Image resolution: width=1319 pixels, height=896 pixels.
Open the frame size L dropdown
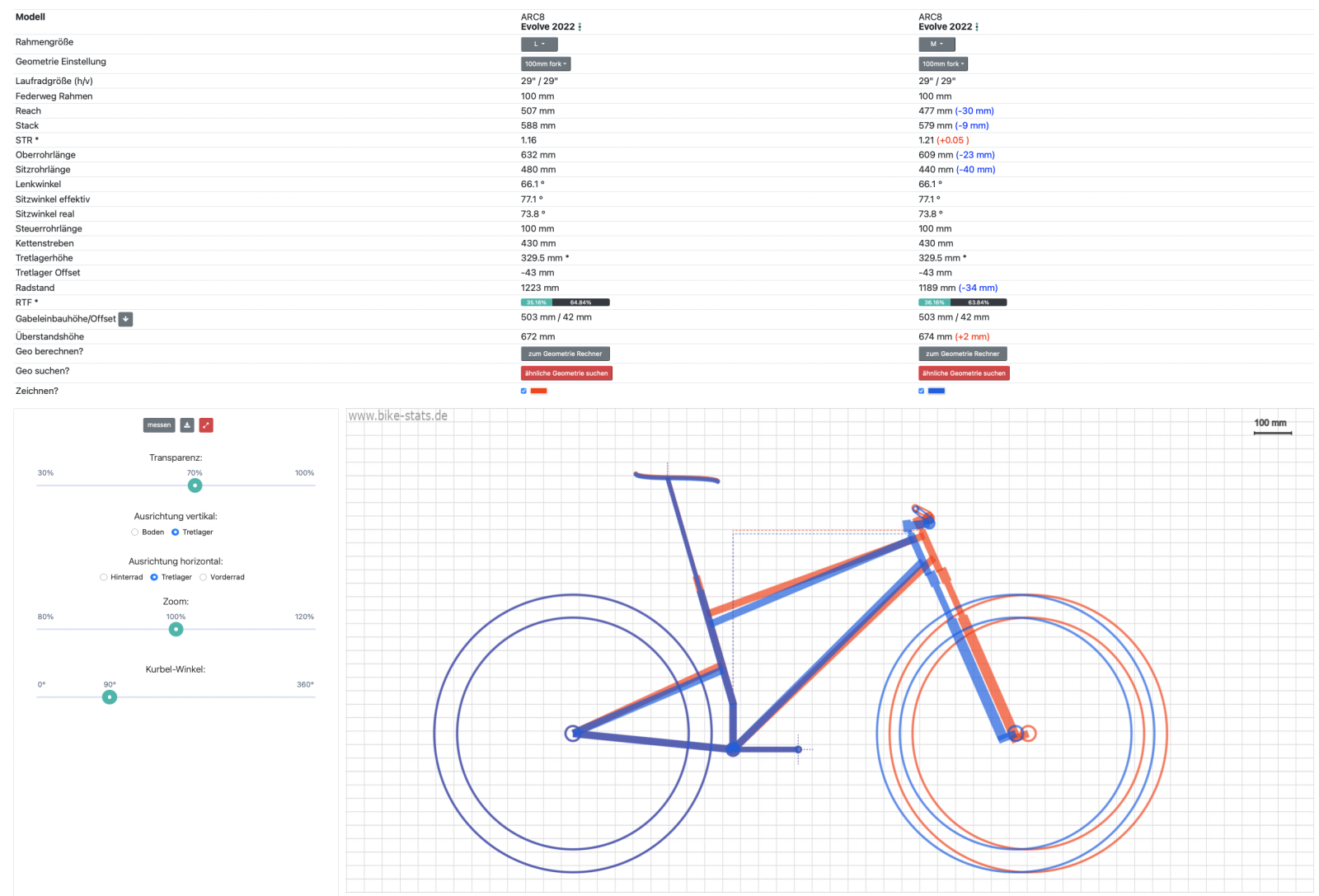click(539, 44)
